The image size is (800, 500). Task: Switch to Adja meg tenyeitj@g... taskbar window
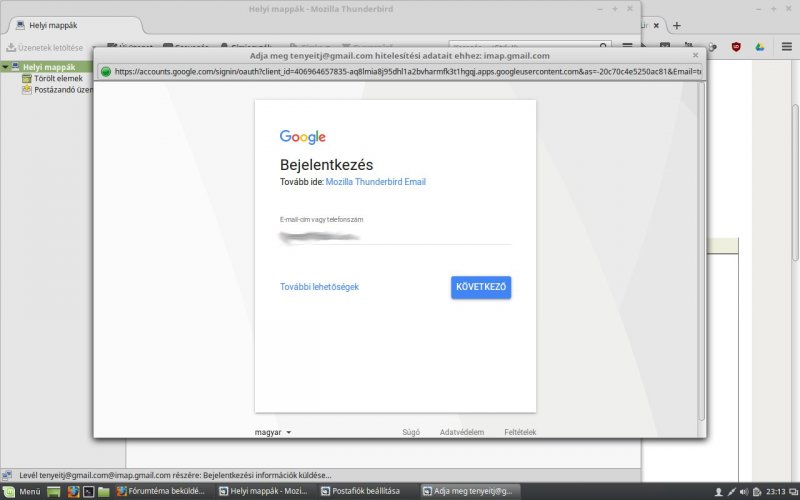point(467,491)
